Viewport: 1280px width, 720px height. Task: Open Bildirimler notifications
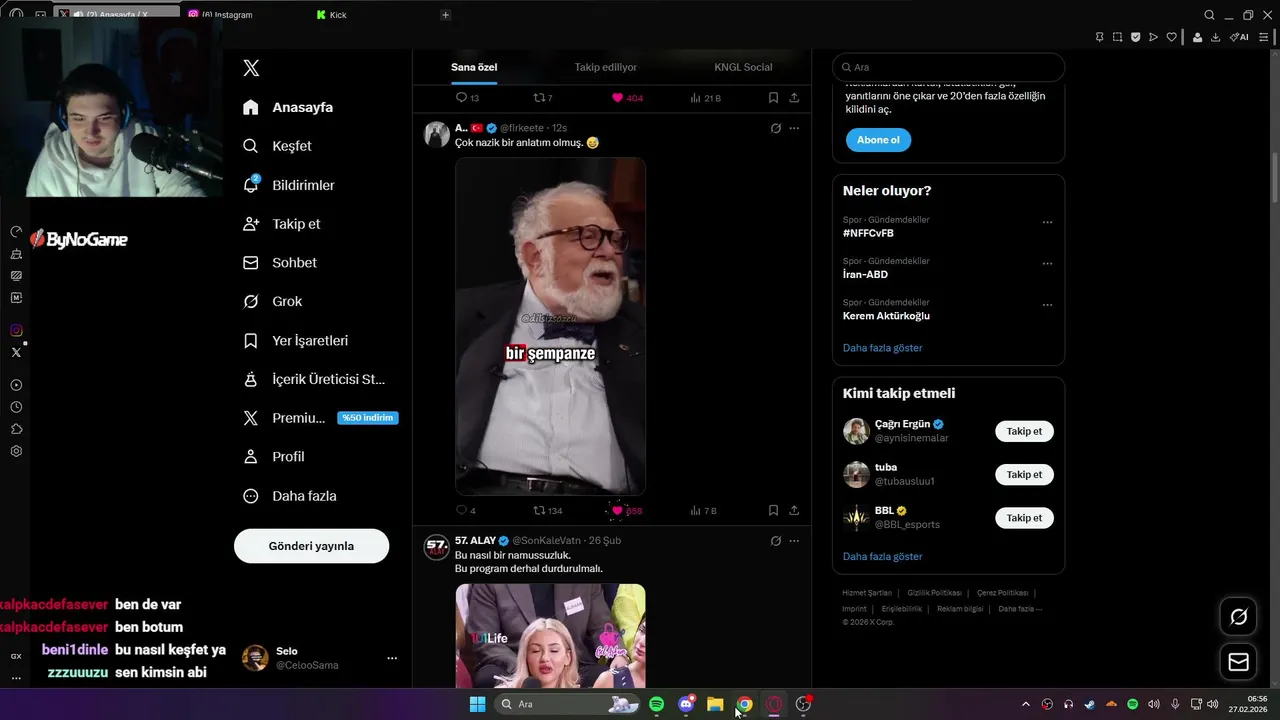[x=288, y=185]
